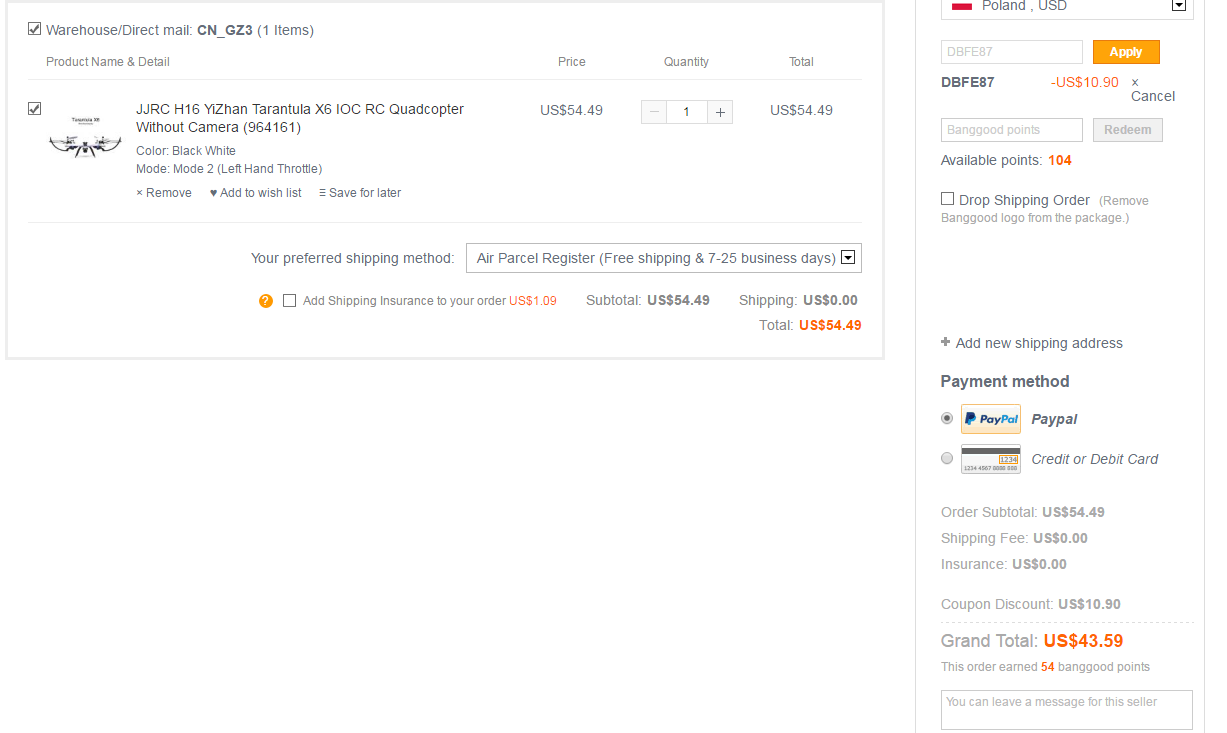
Task: Click the Shipping Fee US$0.00 line
Action: point(1014,538)
